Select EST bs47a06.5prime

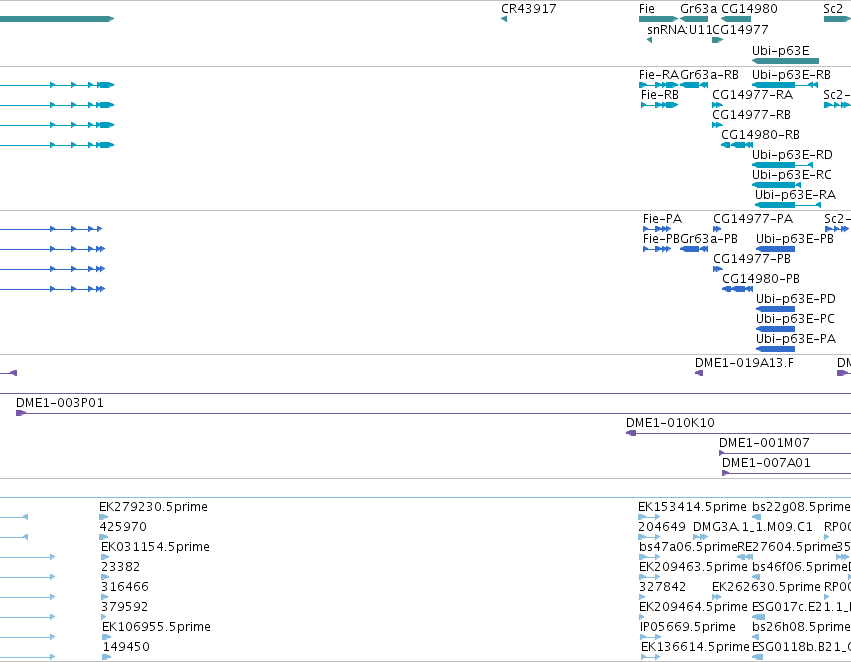tap(649, 557)
